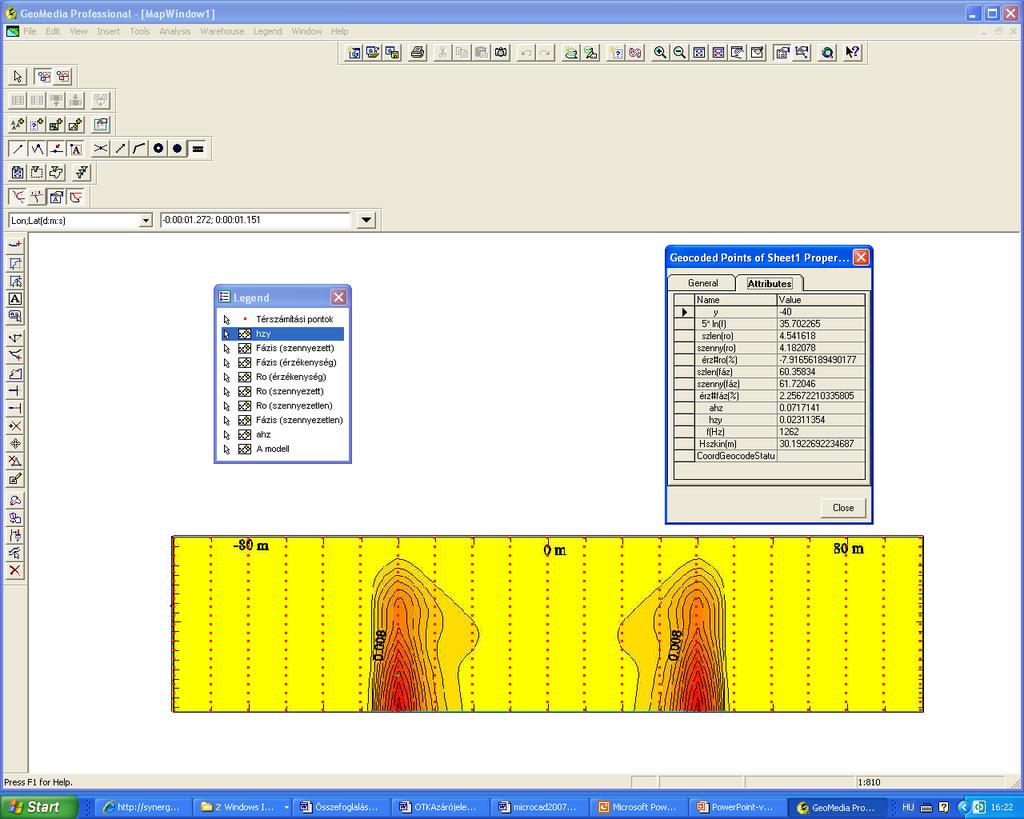
Task: Switch to the General tab
Action: 703,283
